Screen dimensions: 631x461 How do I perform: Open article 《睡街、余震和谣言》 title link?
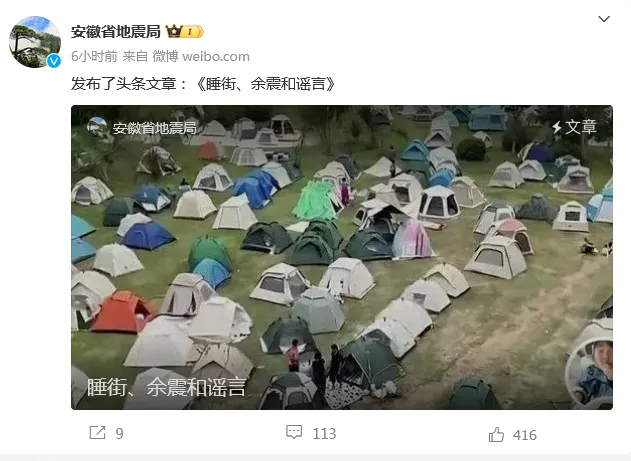(265, 84)
